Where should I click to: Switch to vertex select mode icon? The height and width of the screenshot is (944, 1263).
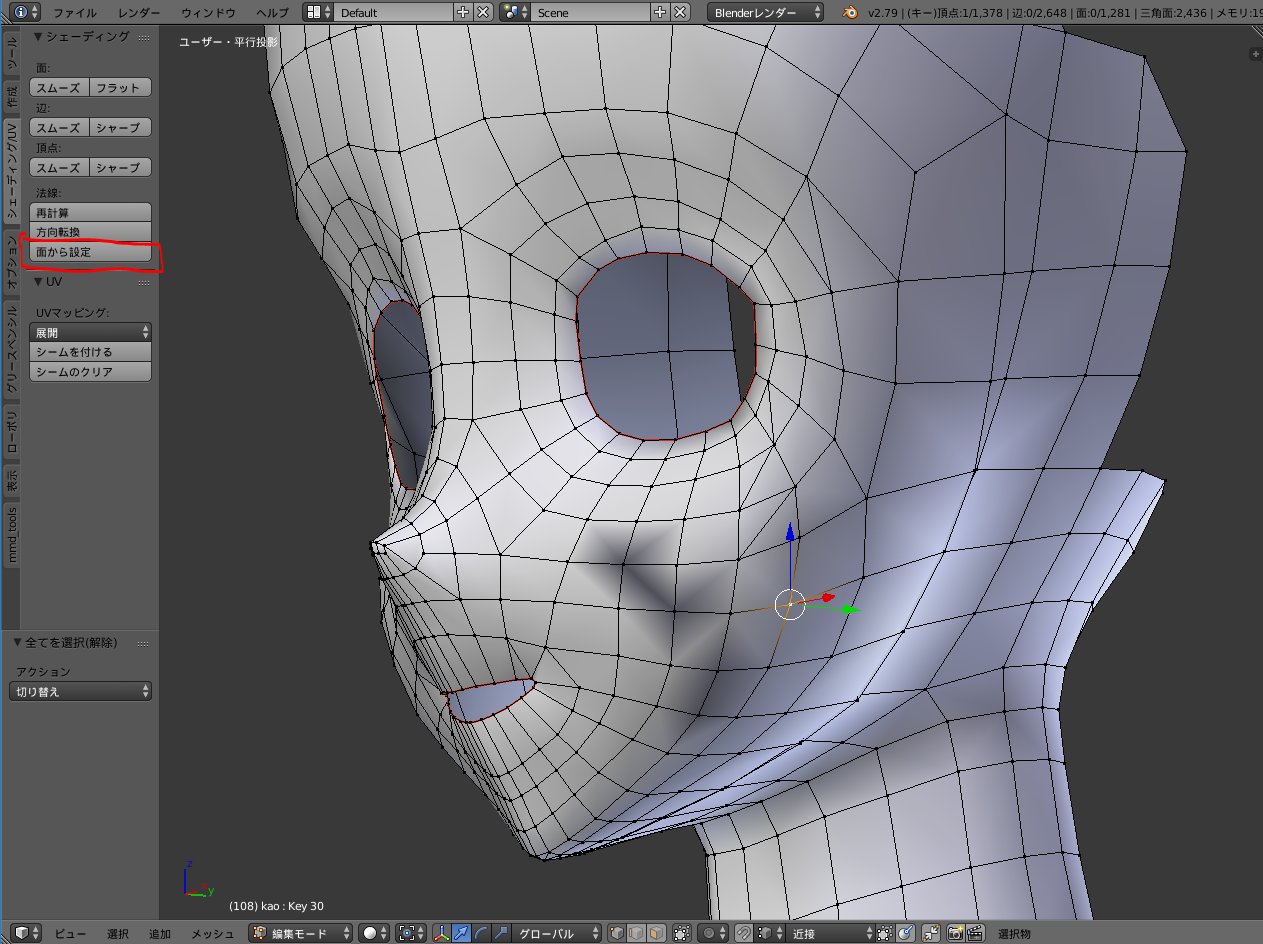(x=618, y=933)
